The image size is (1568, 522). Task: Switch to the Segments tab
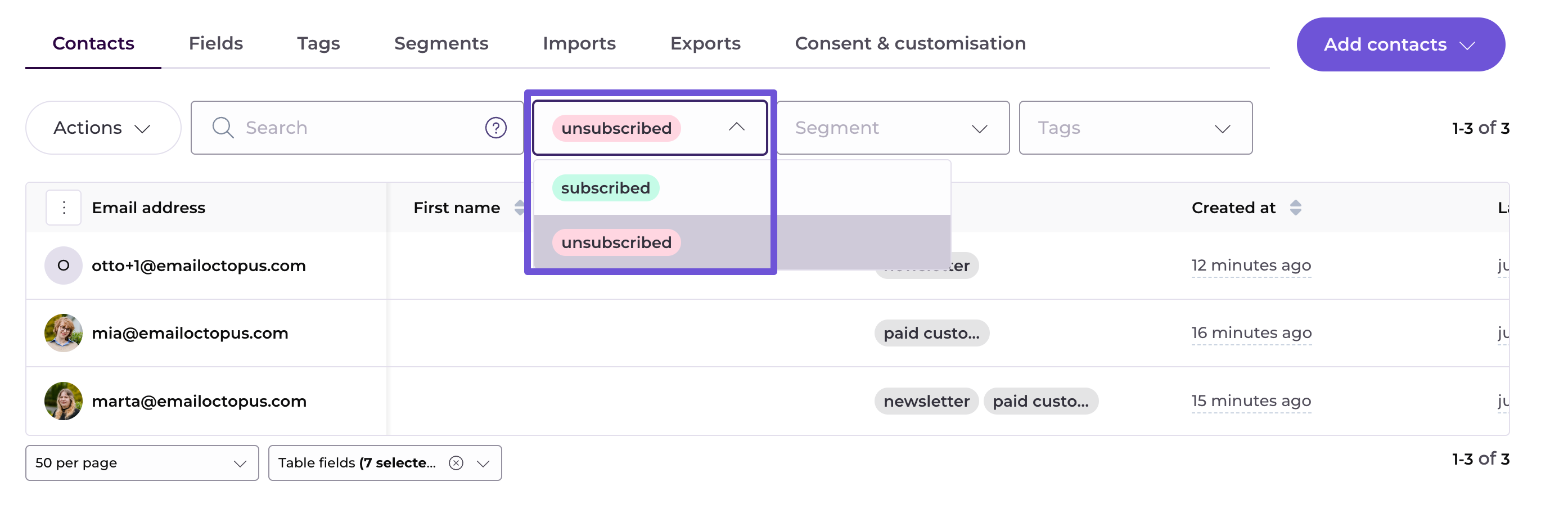441,43
